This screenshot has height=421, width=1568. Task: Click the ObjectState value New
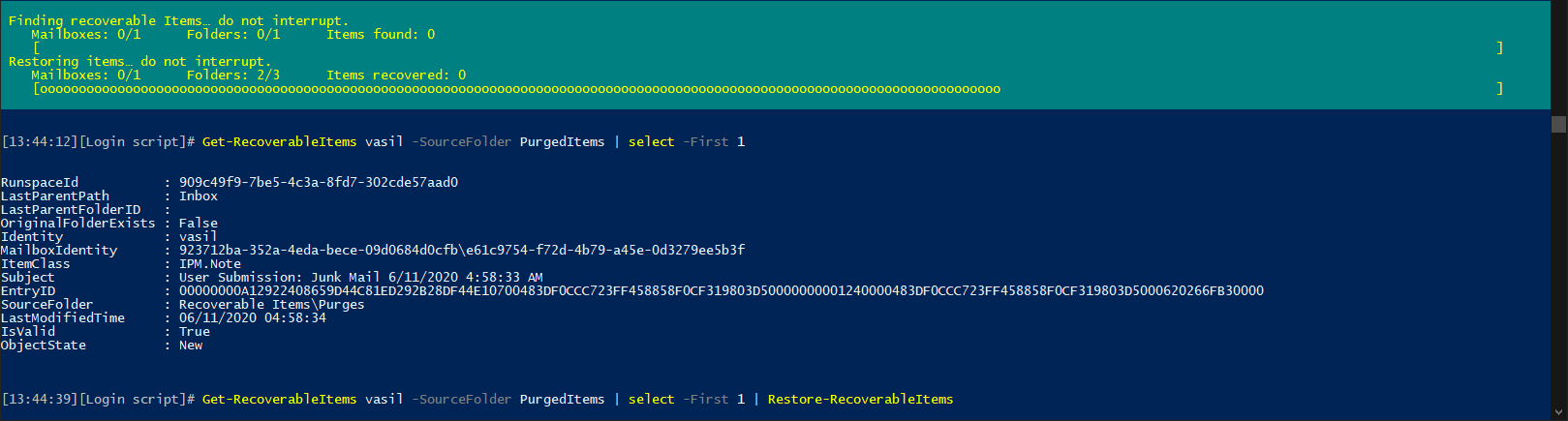click(191, 345)
